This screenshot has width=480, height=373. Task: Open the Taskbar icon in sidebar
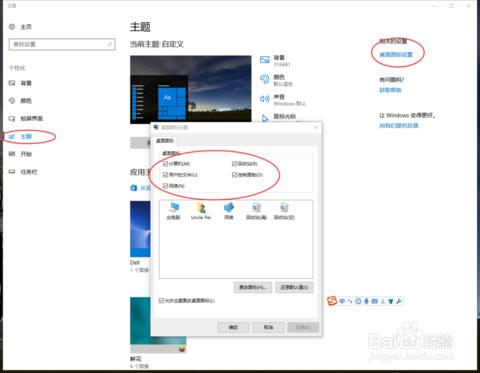coord(12,172)
